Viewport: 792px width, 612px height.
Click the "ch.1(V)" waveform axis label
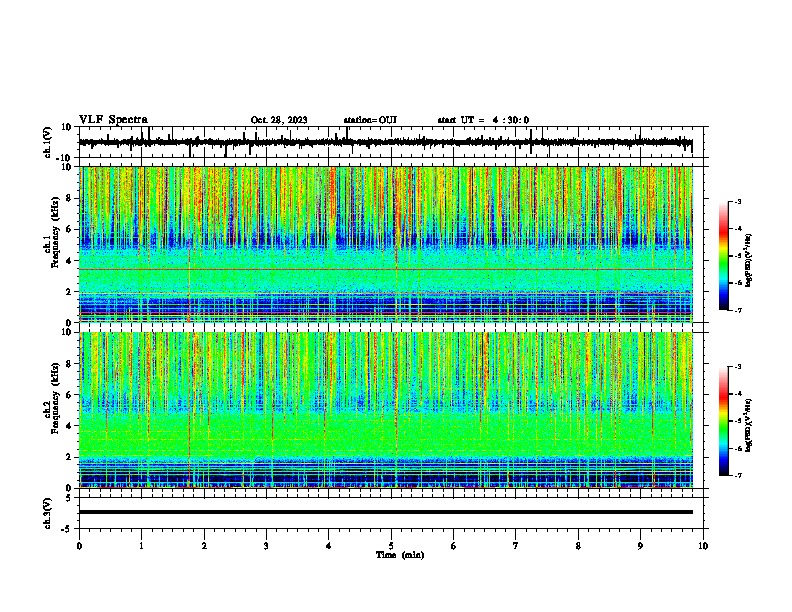(48, 142)
